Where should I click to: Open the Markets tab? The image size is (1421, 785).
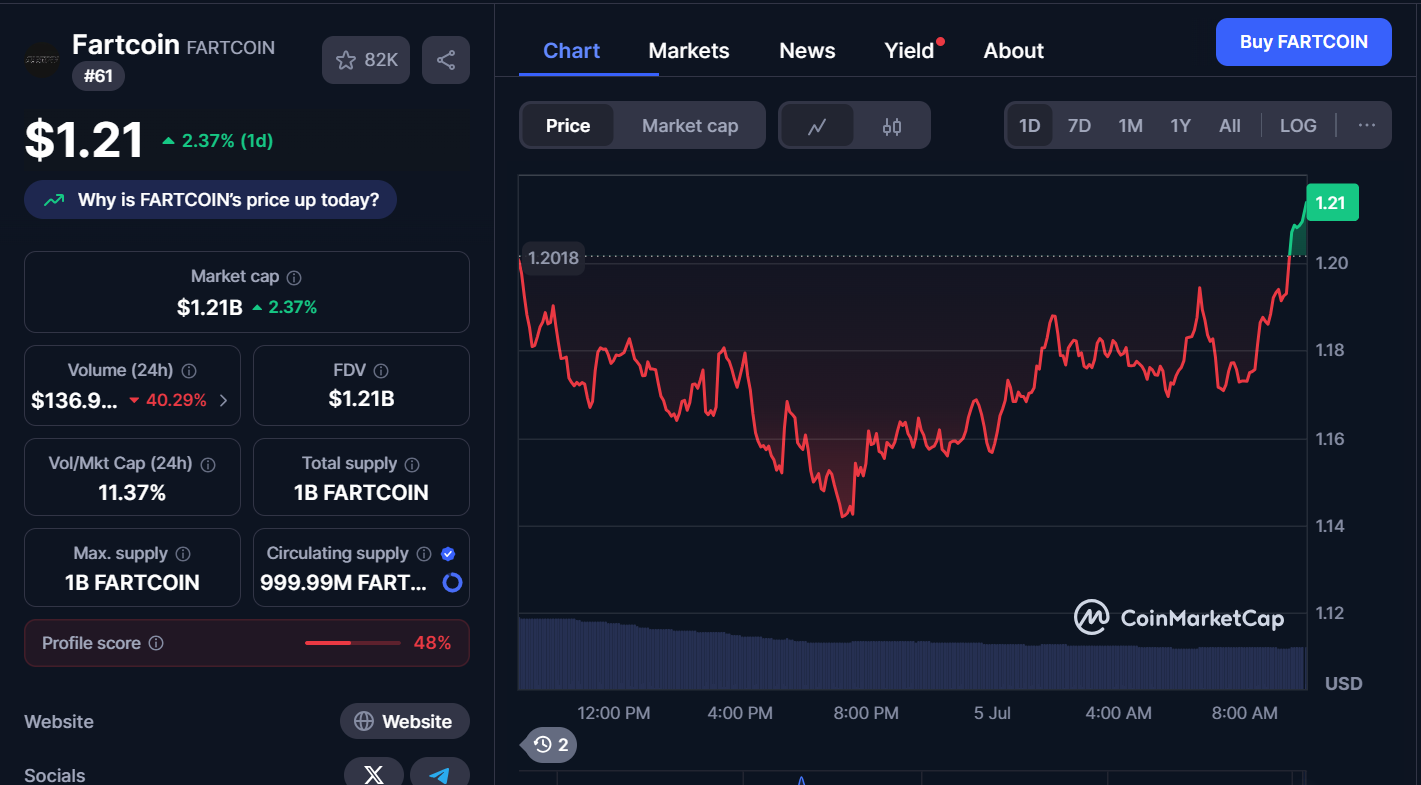coord(689,51)
